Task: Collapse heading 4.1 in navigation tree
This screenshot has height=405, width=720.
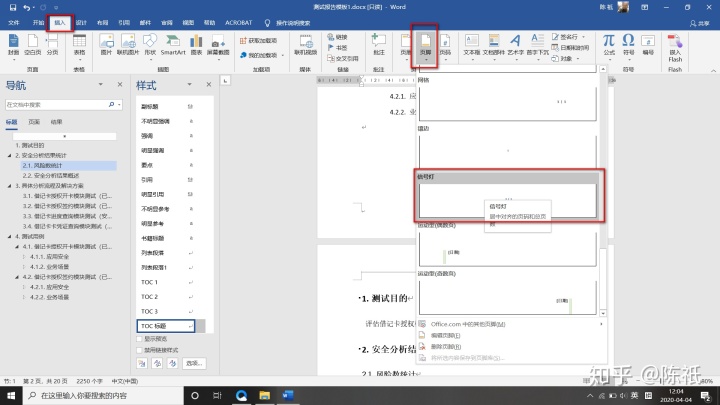Action: pyautogui.click(x=17, y=247)
